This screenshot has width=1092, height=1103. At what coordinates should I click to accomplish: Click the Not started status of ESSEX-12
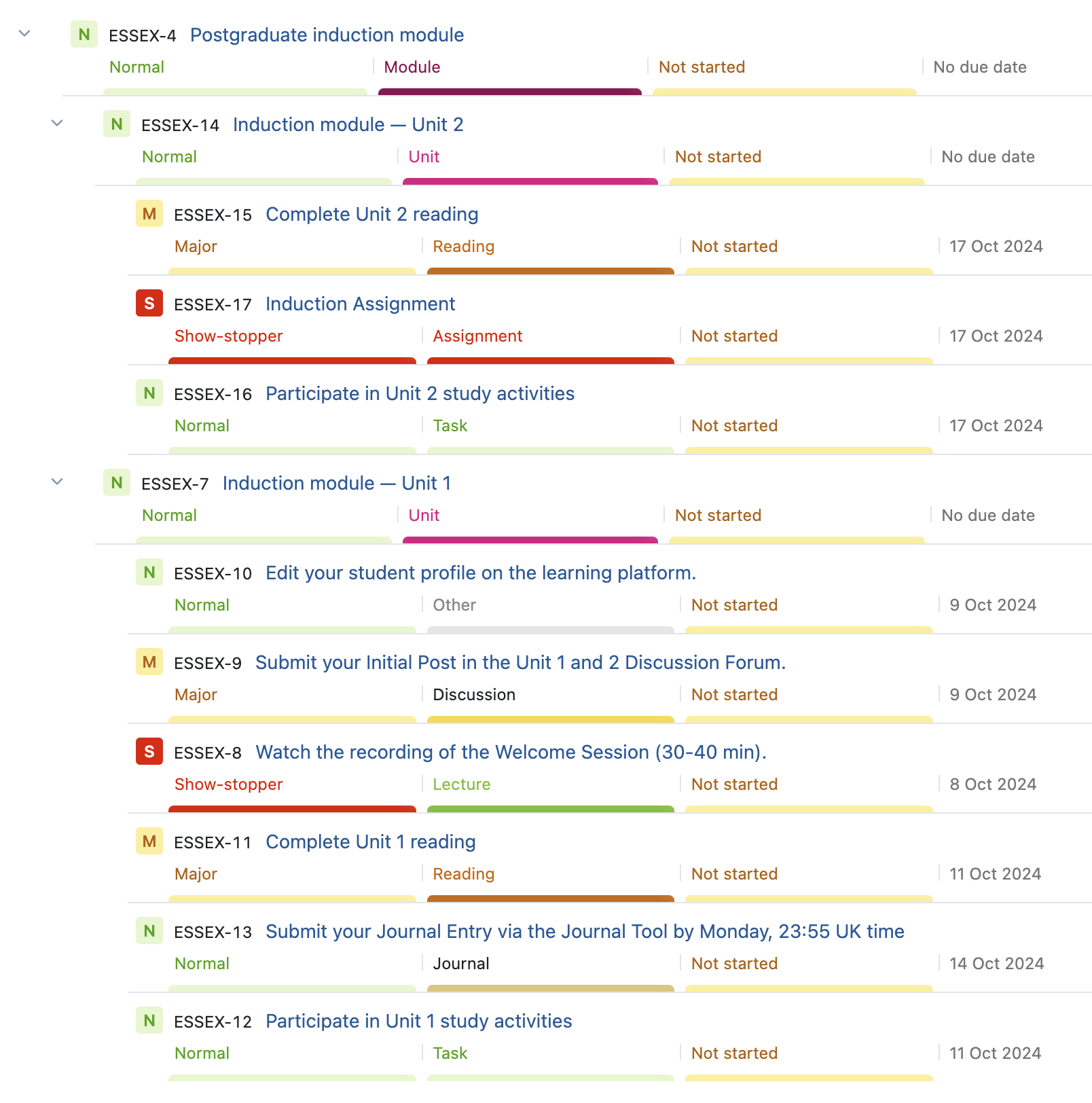734,1053
